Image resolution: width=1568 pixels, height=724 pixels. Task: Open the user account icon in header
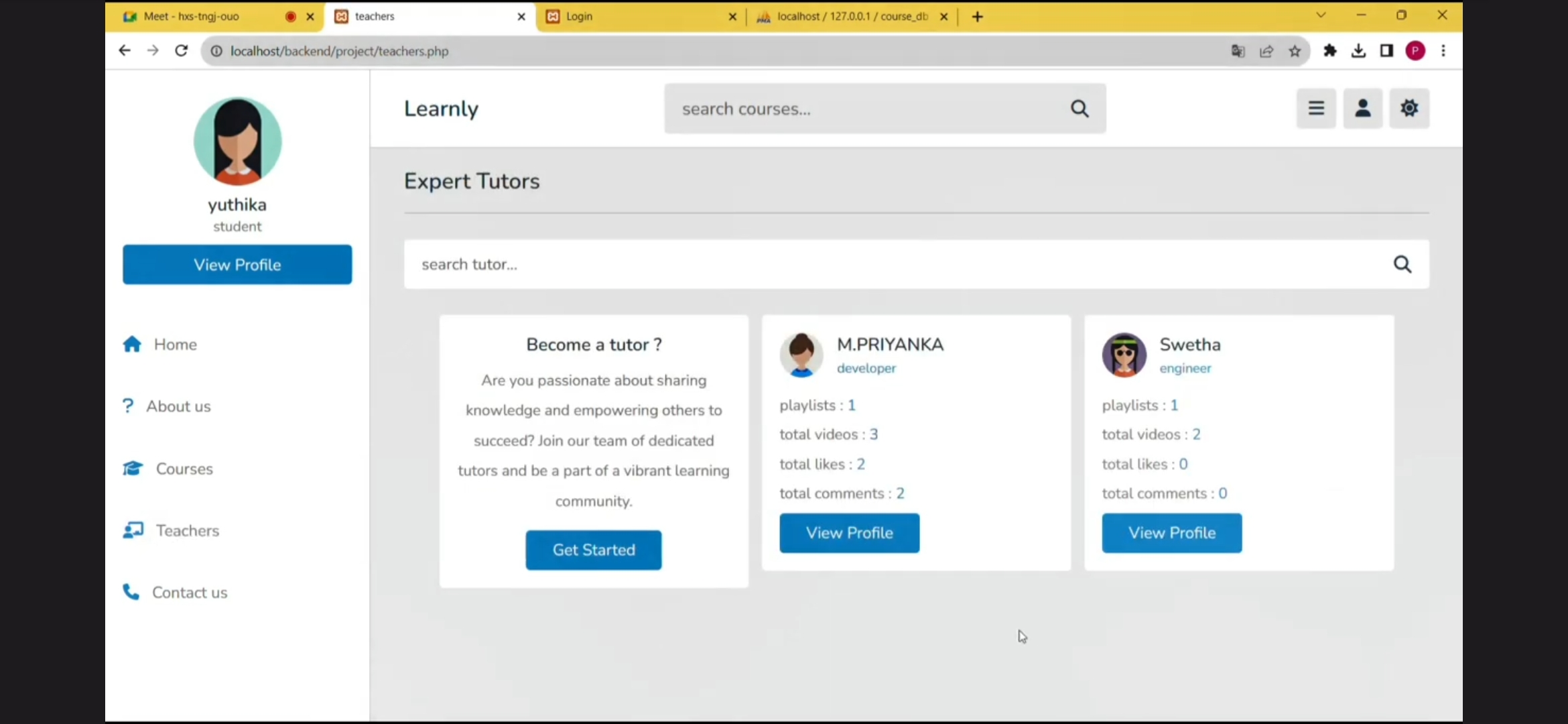(x=1362, y=109)
